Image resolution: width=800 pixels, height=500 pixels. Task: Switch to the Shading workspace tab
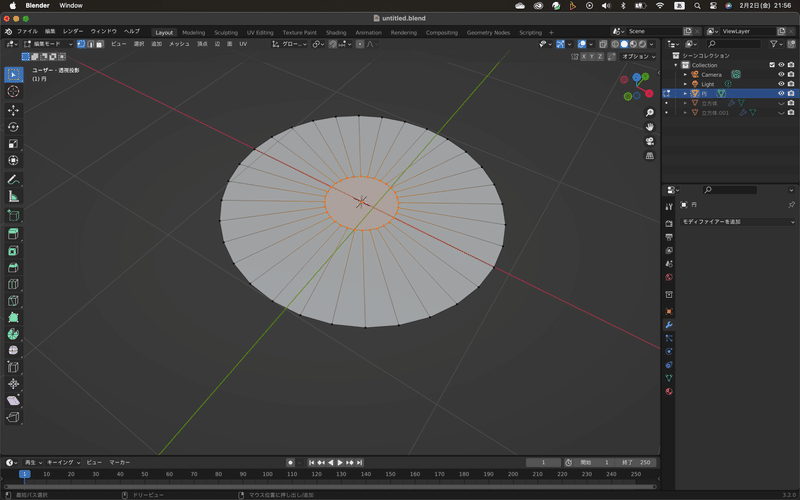click(x=336, y=32)
